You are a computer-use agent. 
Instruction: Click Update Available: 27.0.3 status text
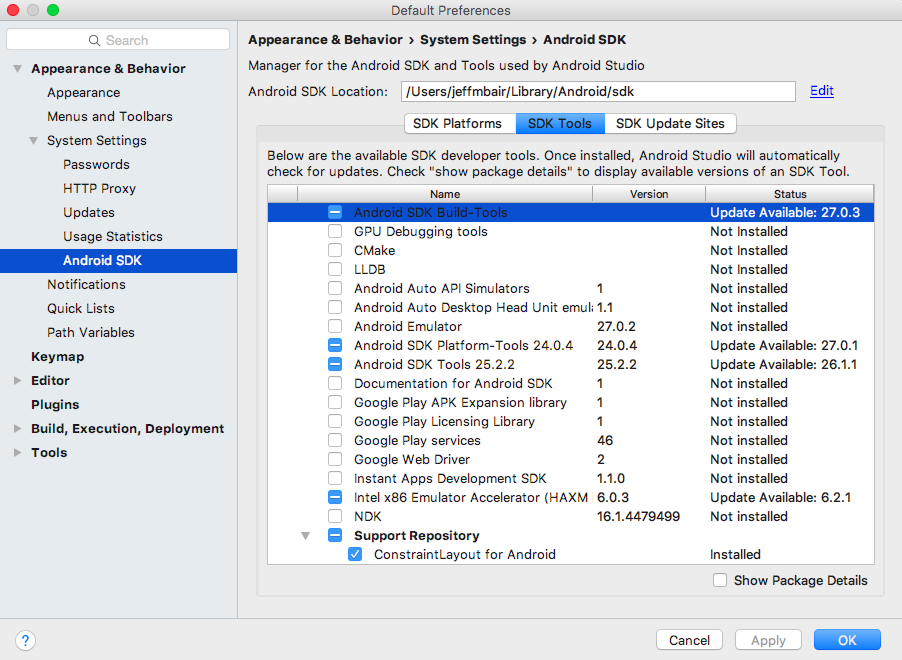(785, 212)
